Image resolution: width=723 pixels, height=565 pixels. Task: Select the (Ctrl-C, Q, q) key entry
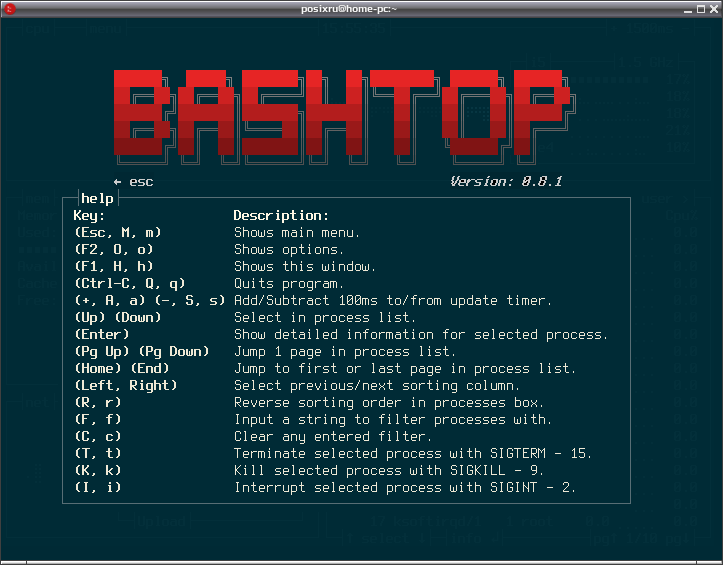(130, 284)
